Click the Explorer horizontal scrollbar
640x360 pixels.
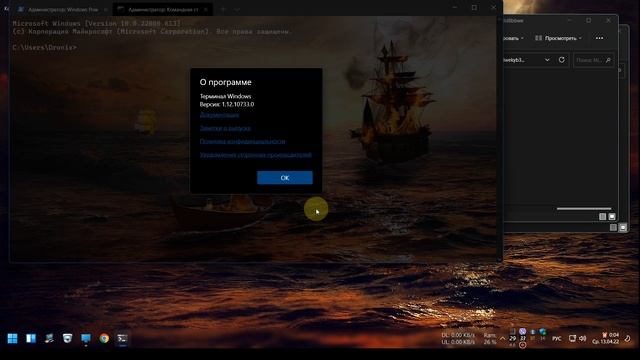(584, 209)
